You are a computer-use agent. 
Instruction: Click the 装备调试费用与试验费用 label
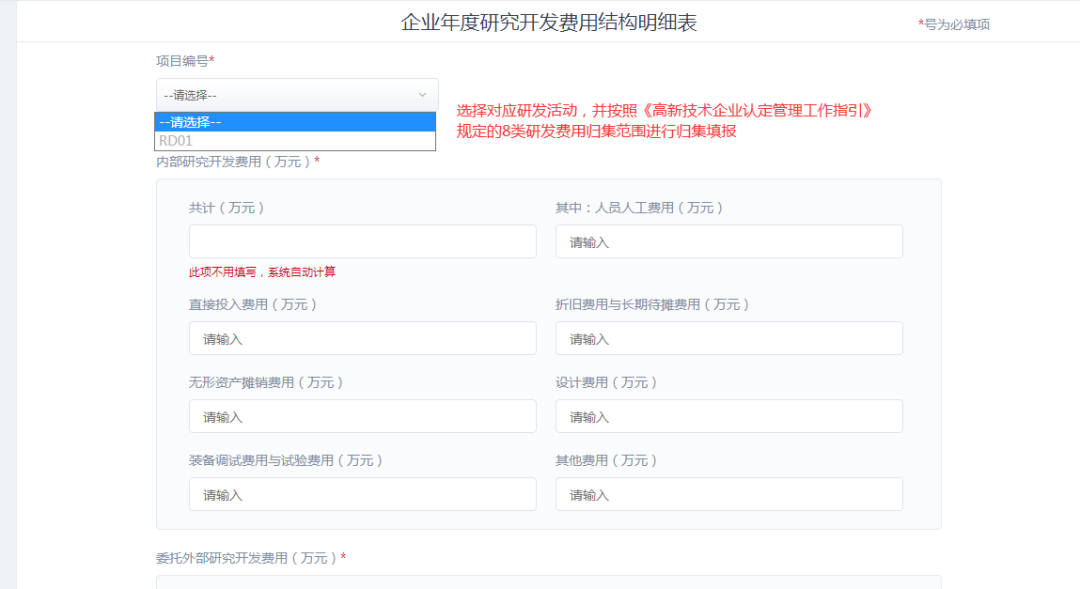click(286, 459)
